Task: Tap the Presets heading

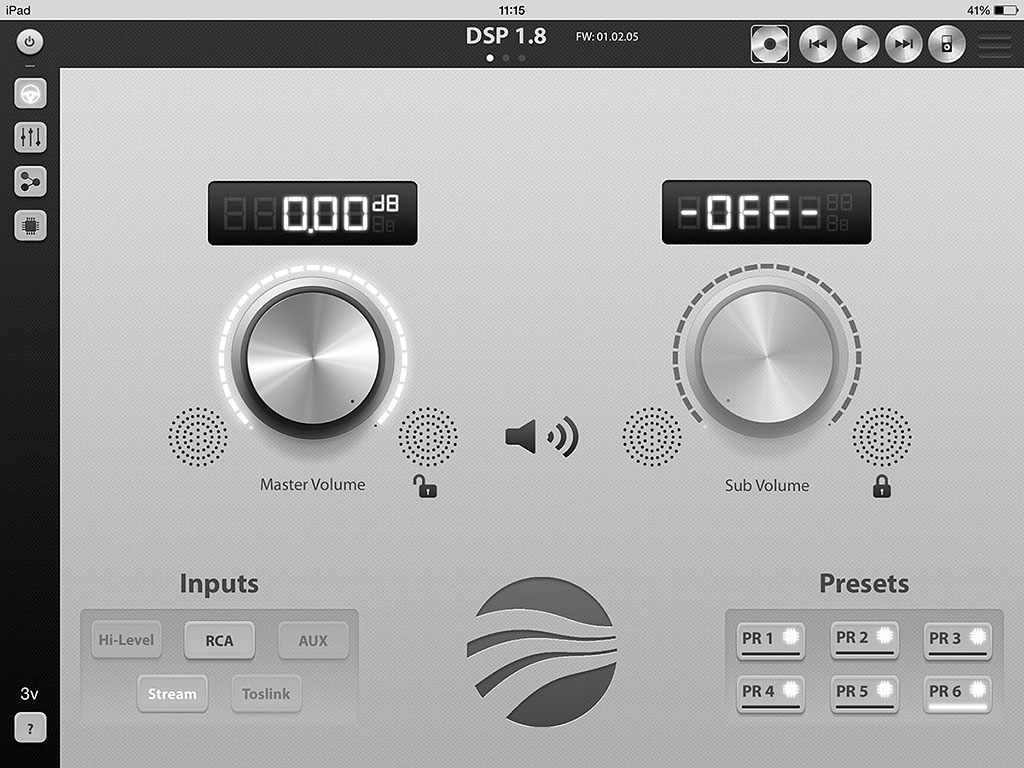Action: [864, 583]
